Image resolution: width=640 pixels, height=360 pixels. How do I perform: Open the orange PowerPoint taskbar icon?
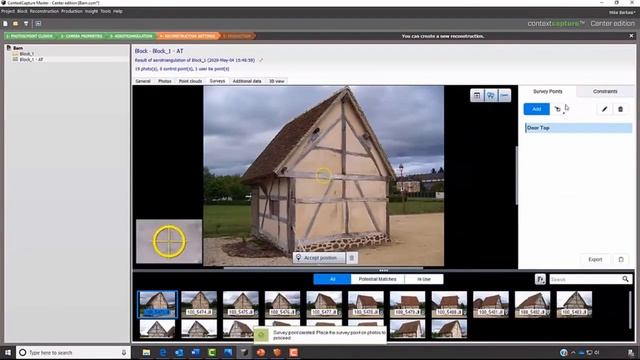[261, 352]
